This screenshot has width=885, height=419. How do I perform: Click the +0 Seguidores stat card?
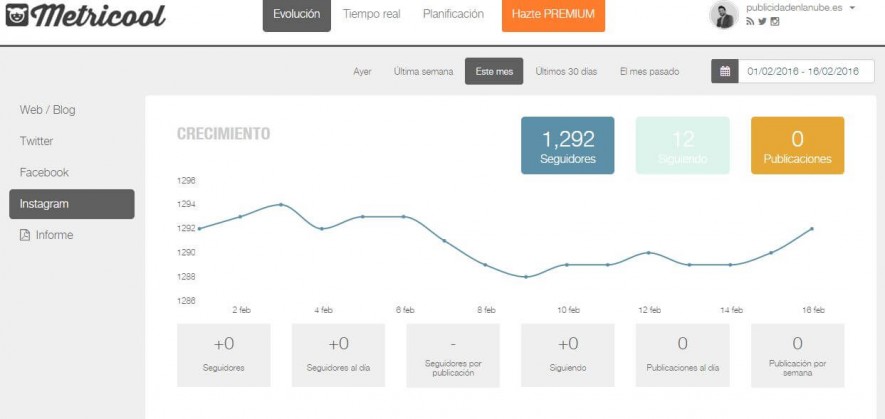[224, 355]
